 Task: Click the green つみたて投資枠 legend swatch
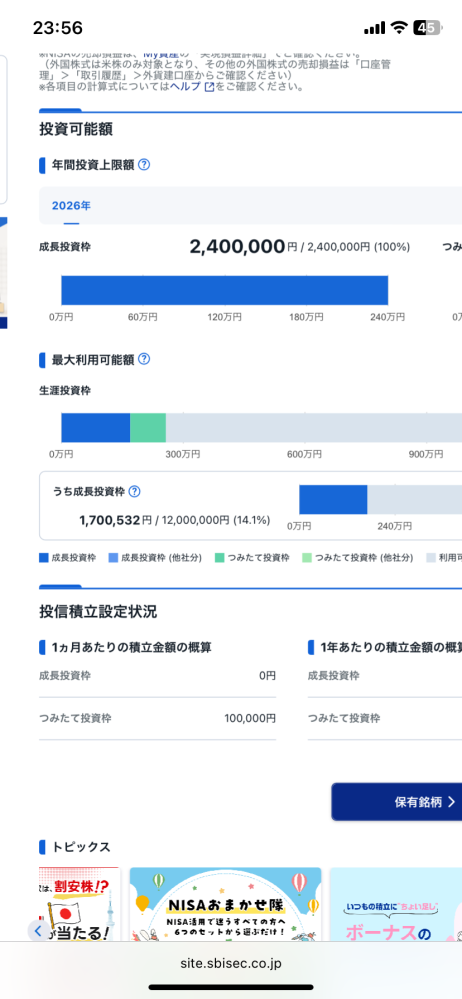[x=220, y=557]
